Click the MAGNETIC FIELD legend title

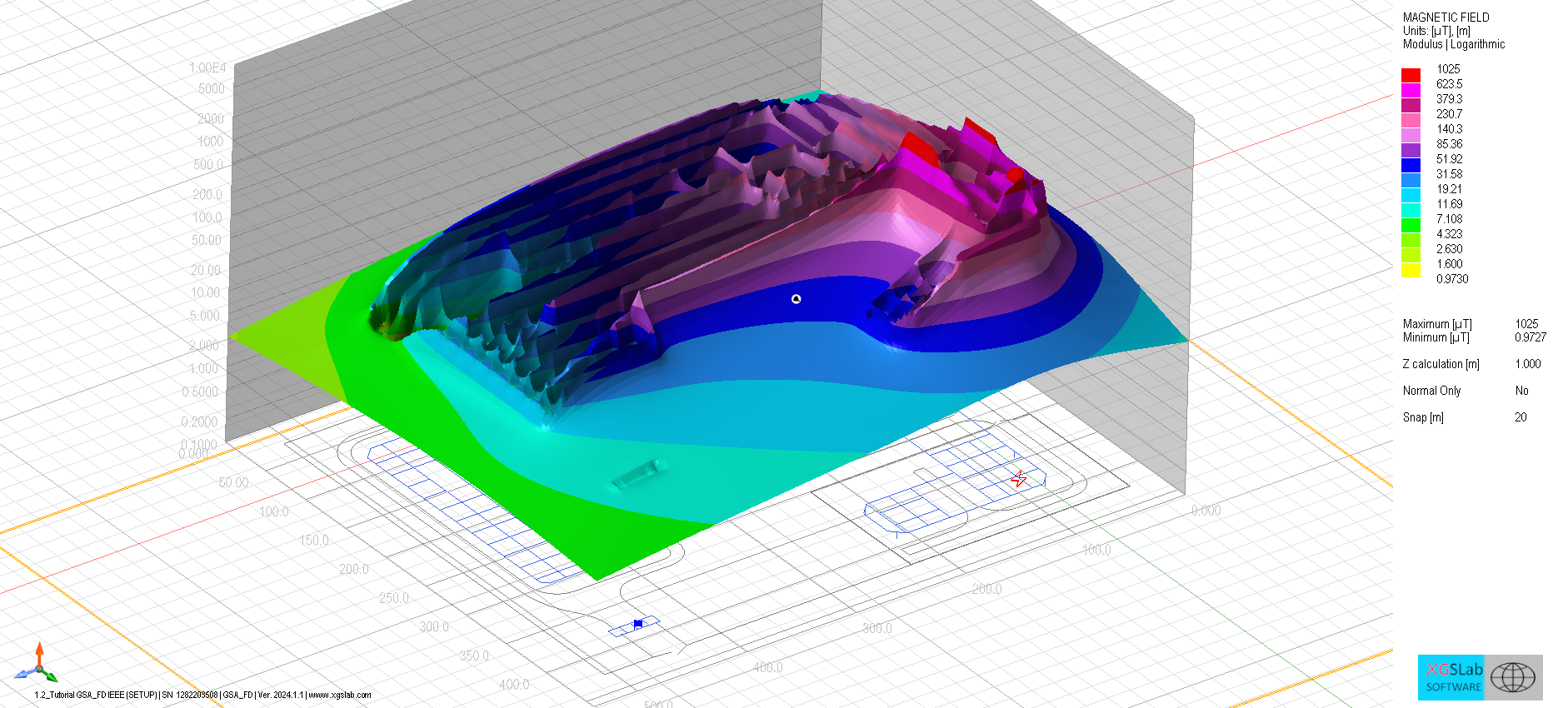click(x=1446, y=17)
